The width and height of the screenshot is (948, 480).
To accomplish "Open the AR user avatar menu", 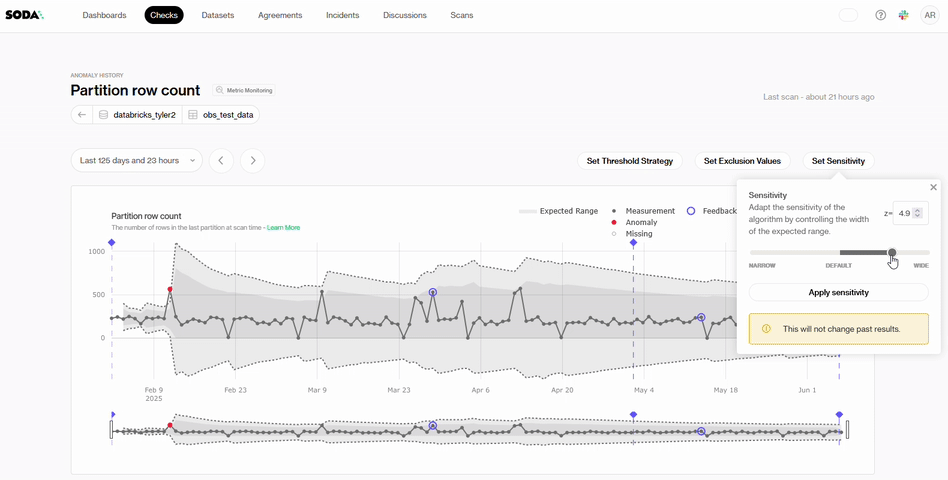I will (930, 15).
